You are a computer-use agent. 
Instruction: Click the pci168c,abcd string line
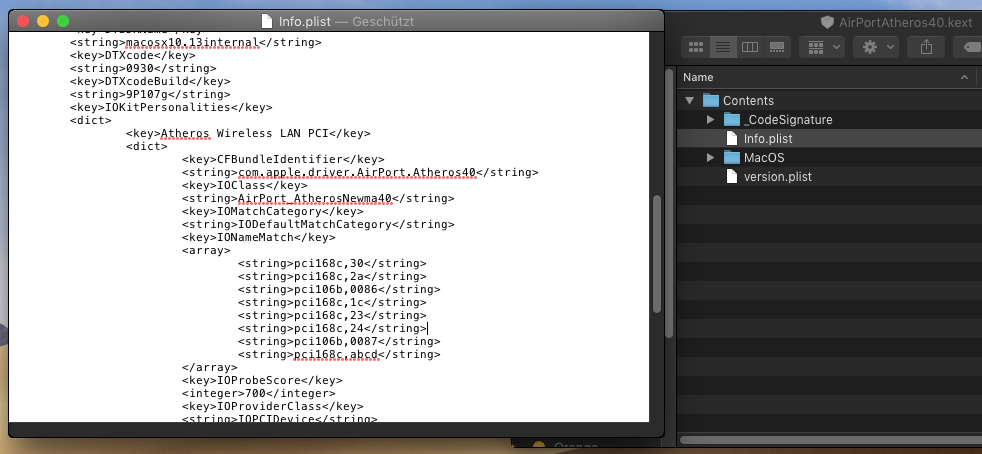(339, 354)
